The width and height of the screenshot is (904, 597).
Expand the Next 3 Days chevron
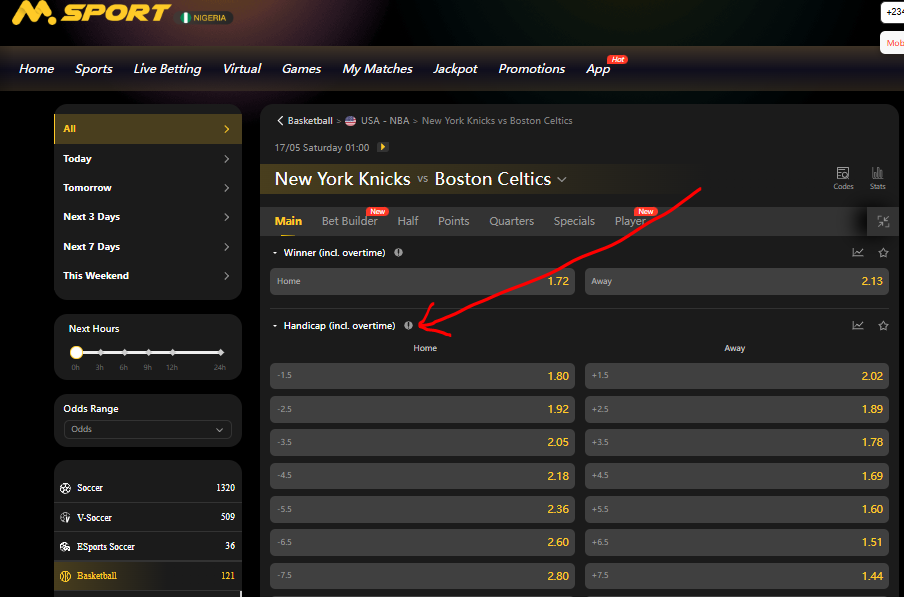point(227,217)
